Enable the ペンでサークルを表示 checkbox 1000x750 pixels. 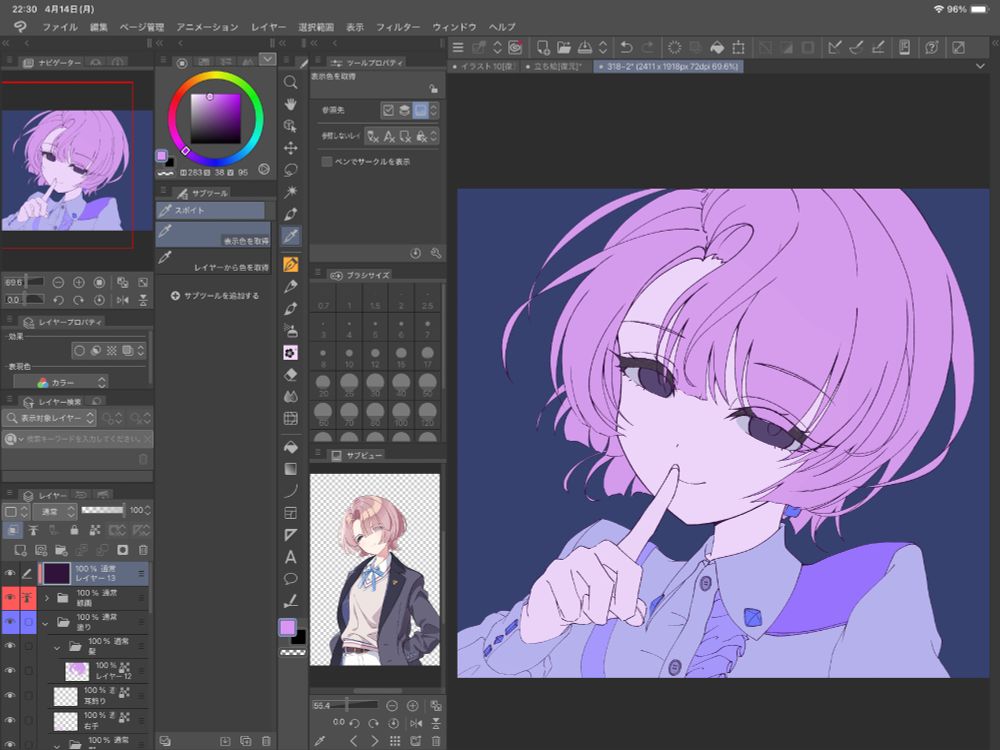pos(327,161)
